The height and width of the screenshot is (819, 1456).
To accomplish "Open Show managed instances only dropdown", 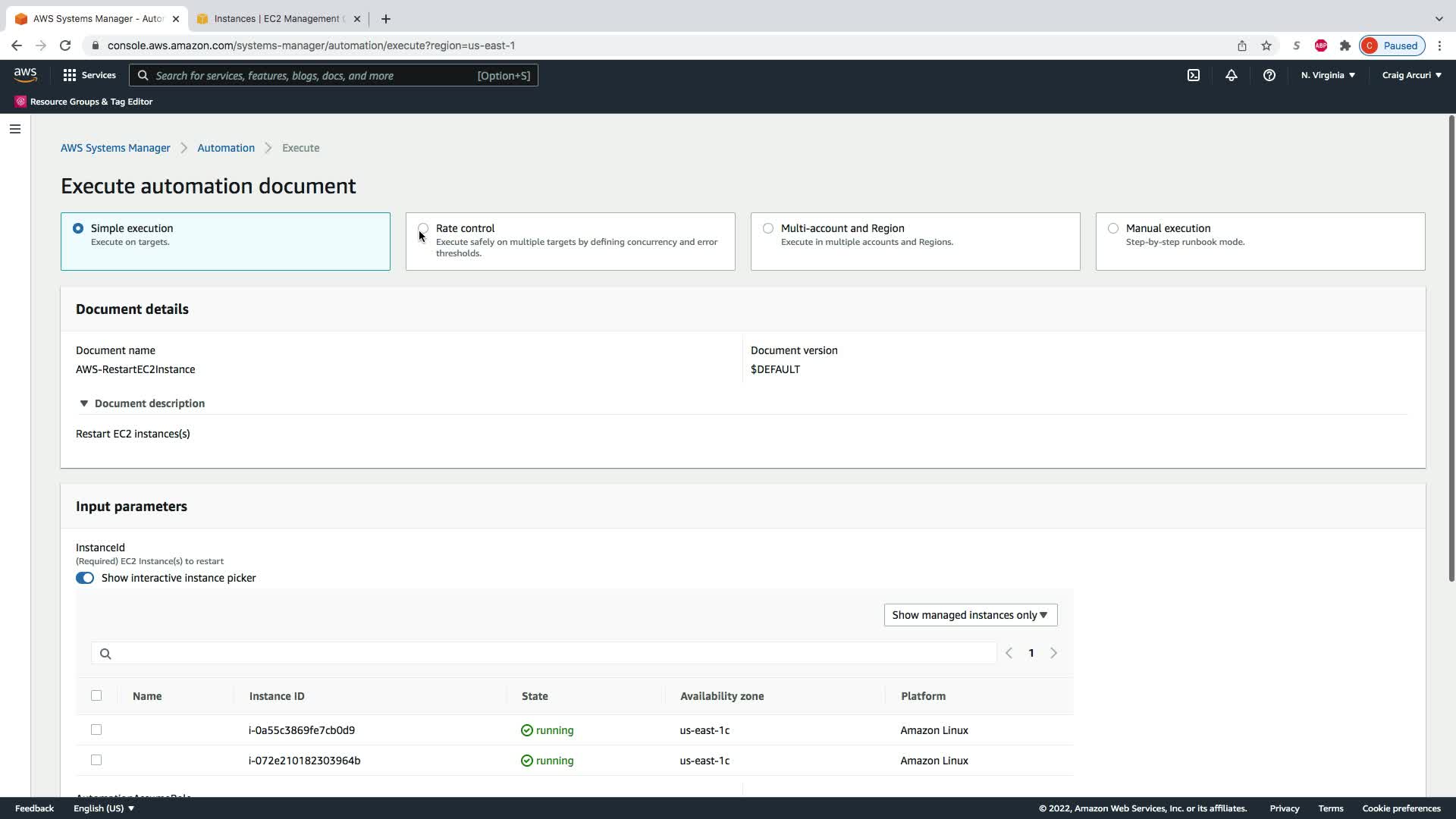I will pyautogui.click(x=970, y=615).
